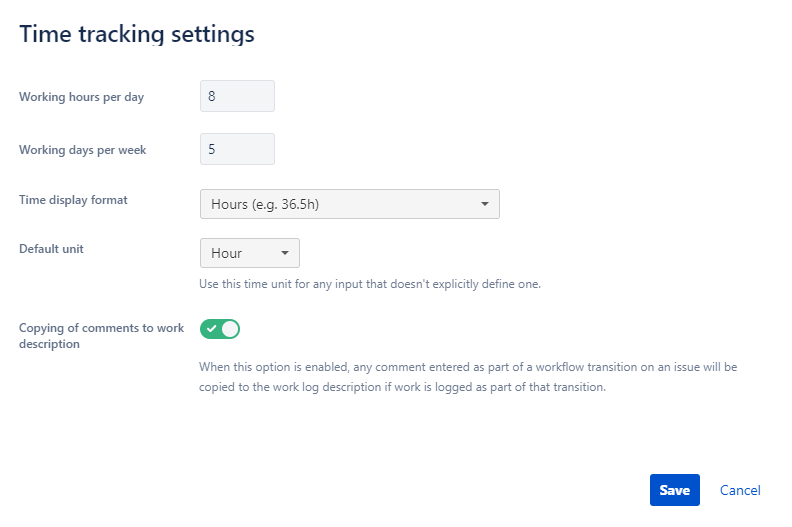The width and height of the screenshot is (792, 527).
Task: Click the checkmark icon inside the green toggle
Action: [x=211, y=329]
